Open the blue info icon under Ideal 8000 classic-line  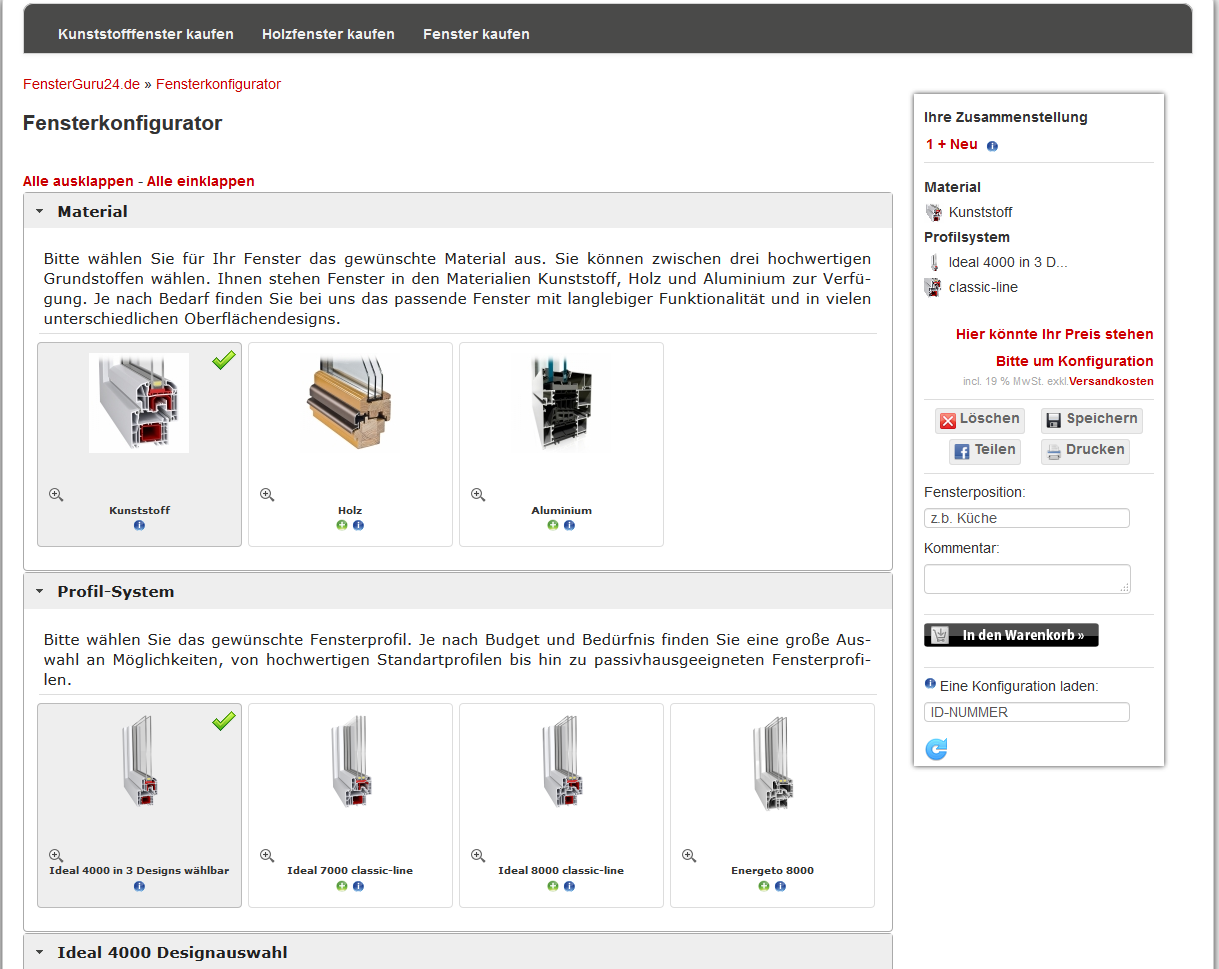(569, 886)
